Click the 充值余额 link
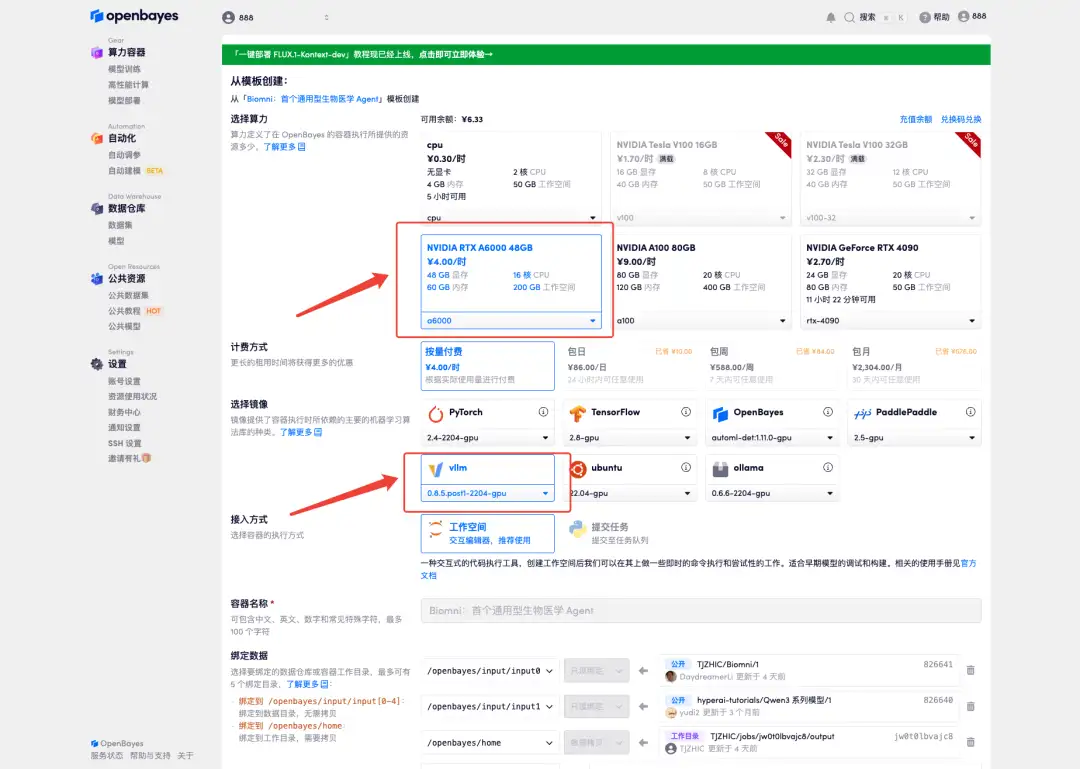The width and height of the screenshot is (1080, 769). pos(915,119)
